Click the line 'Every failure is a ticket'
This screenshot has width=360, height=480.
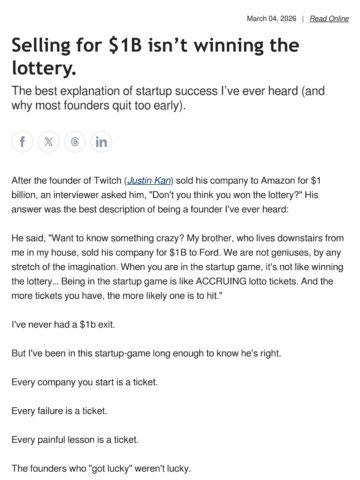59,411
